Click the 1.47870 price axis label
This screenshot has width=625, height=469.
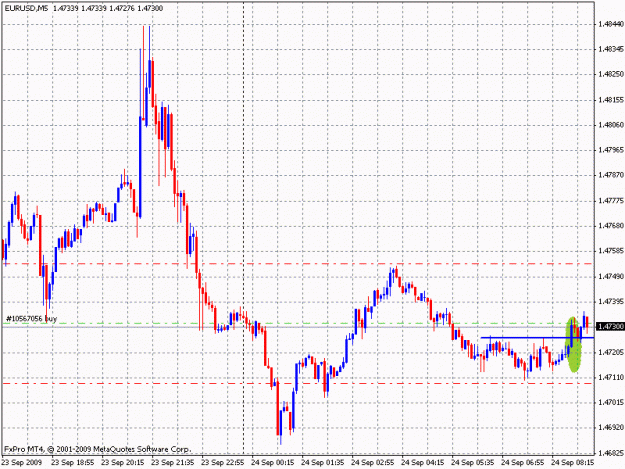click(611, 175)
